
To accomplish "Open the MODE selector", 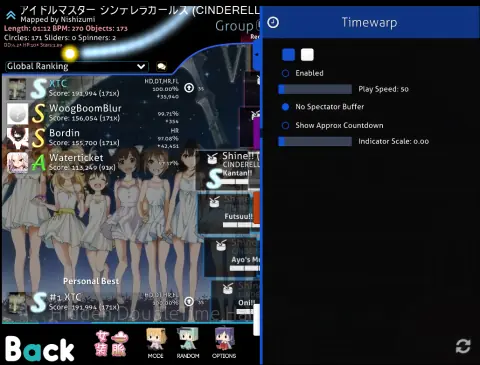I will 155,343.
